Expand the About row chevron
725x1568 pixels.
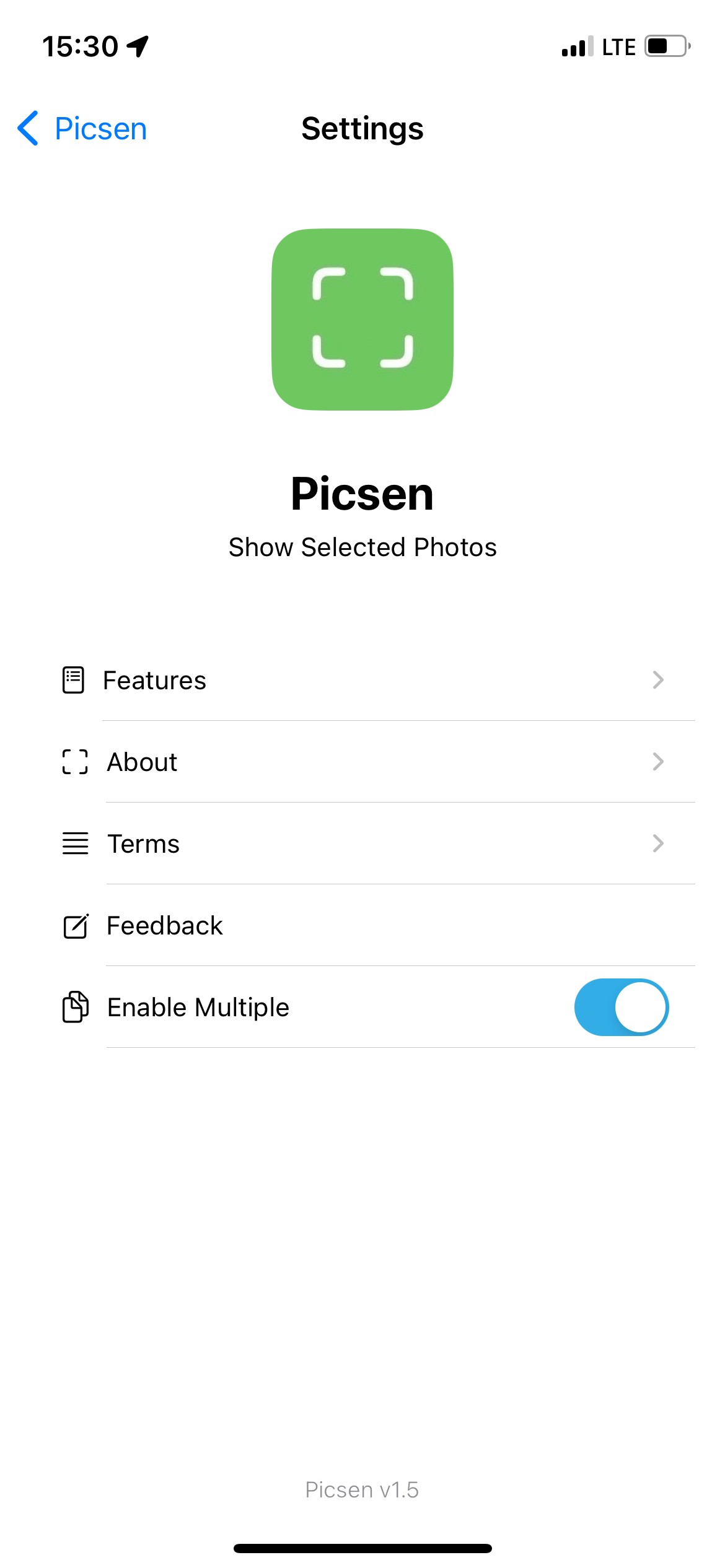[658, 762]
